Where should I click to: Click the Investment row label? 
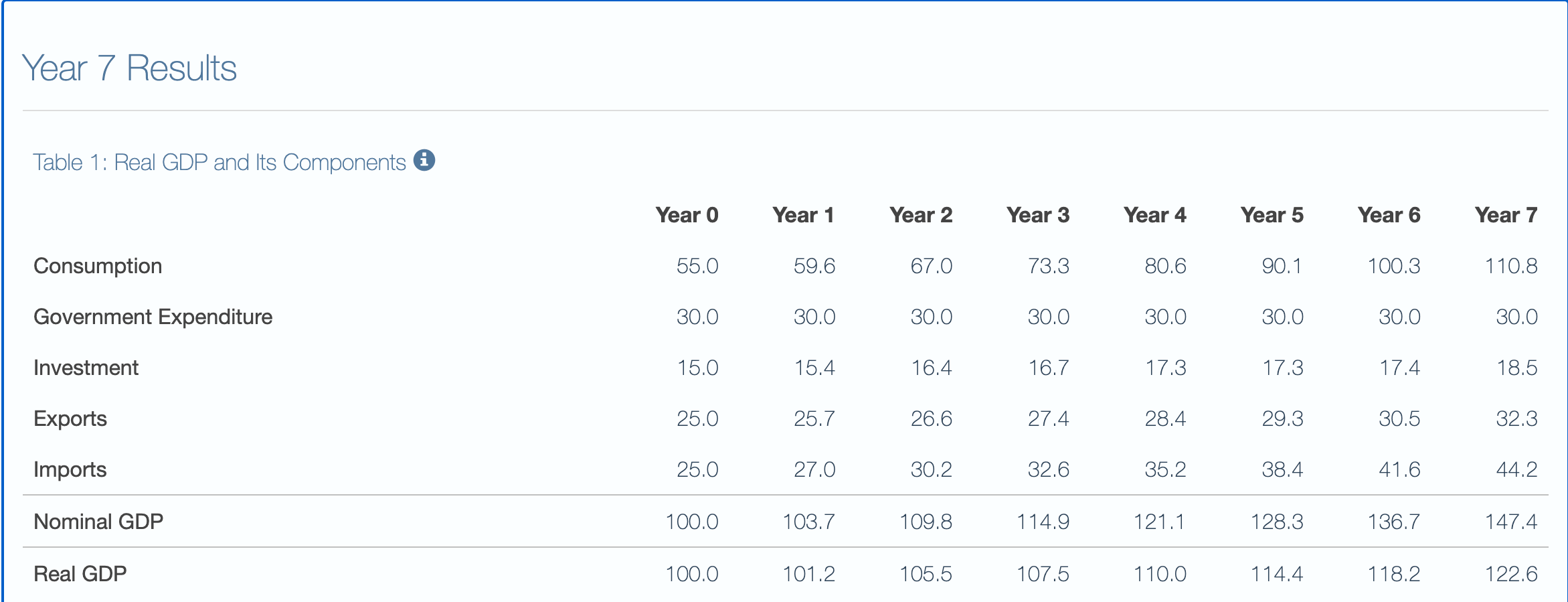(86, 368)
